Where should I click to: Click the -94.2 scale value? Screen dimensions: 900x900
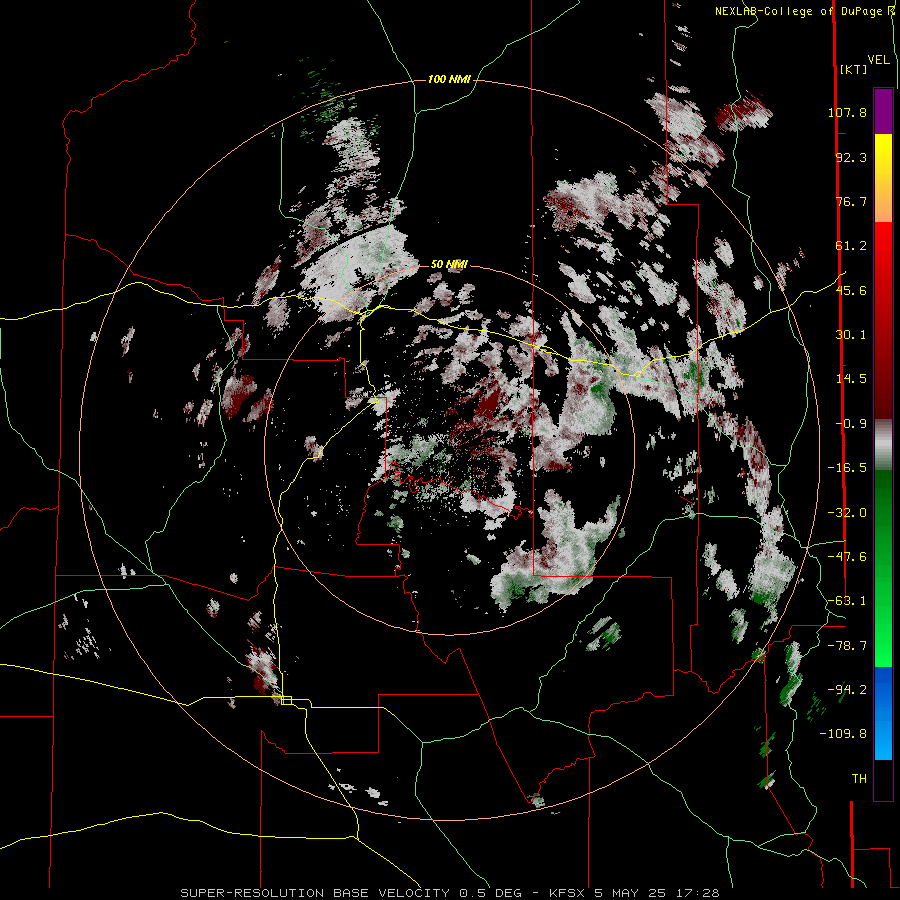[847, 689]
